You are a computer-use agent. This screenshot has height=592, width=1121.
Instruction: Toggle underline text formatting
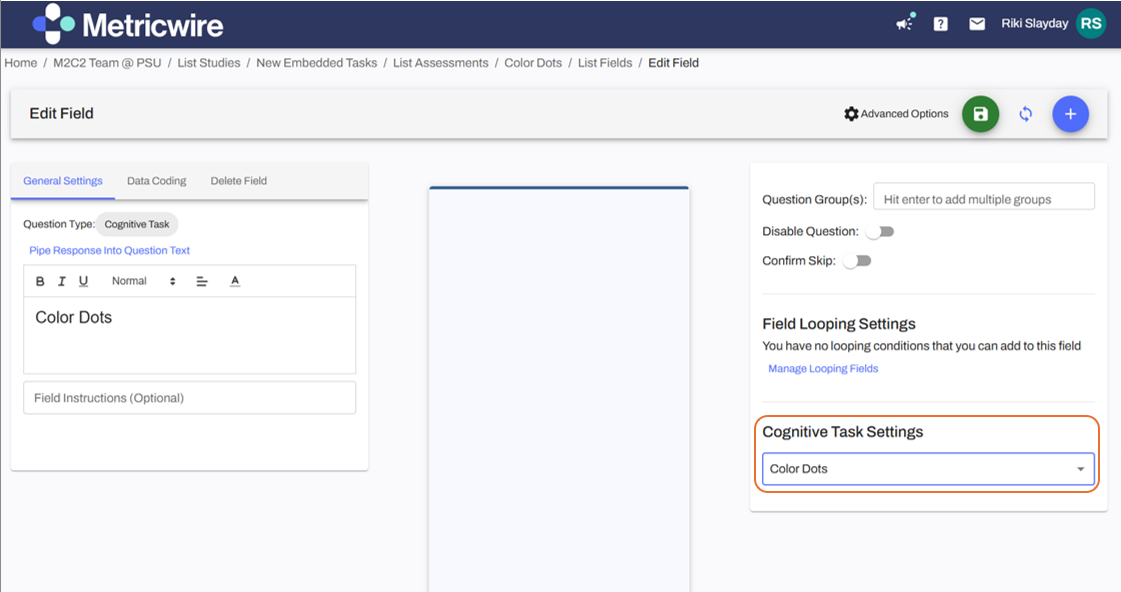point(83,281)
